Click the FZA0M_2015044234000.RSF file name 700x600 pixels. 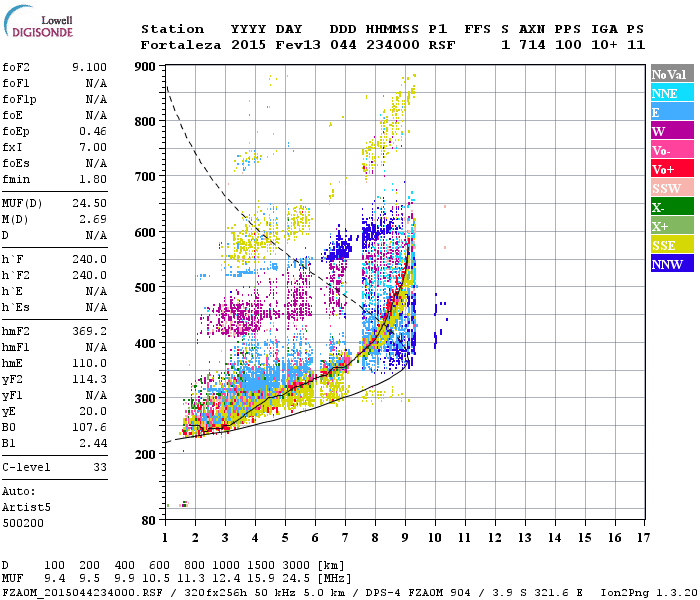tap(83, 593)
